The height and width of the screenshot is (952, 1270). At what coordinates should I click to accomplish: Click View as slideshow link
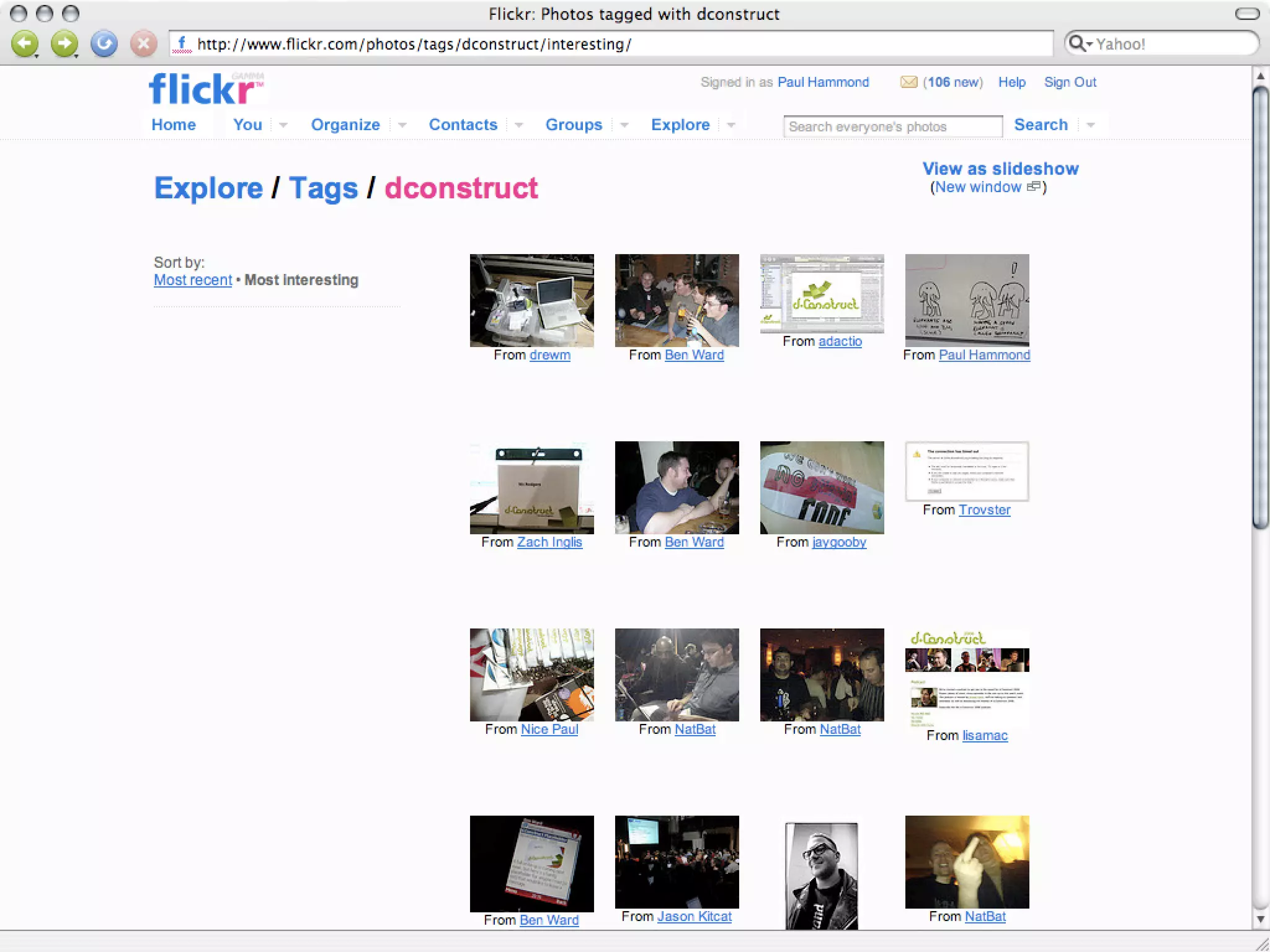click(x=1000, y=169)
